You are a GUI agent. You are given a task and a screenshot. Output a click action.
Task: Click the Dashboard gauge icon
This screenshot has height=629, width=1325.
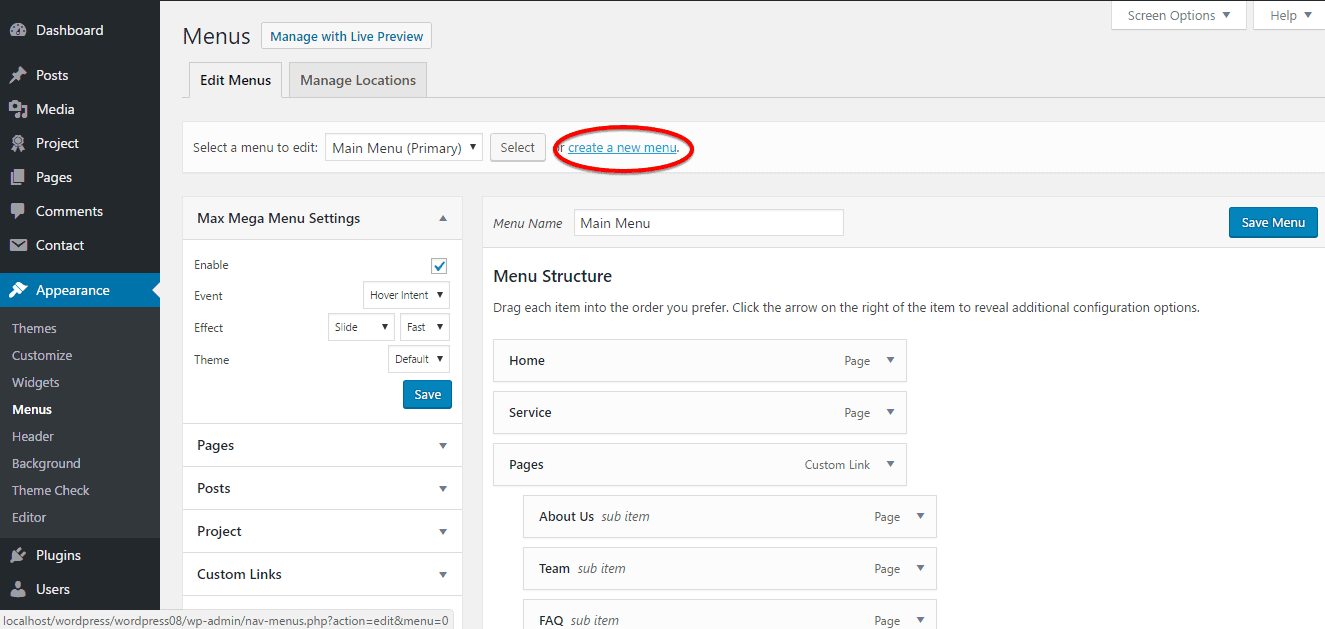pos(18,31)
